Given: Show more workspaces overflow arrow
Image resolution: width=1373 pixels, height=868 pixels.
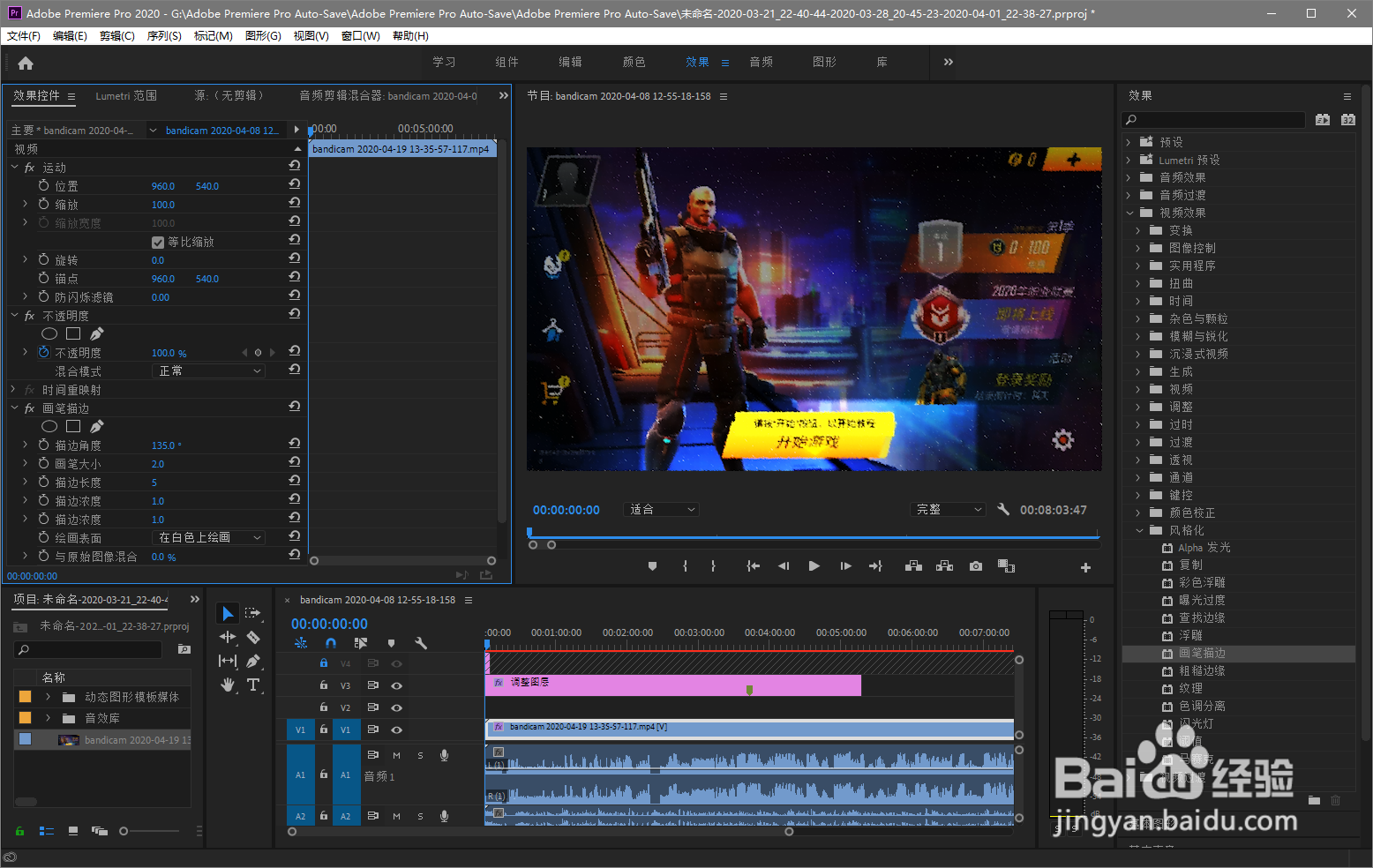Looking at the screenshot, I should (949, 62).
